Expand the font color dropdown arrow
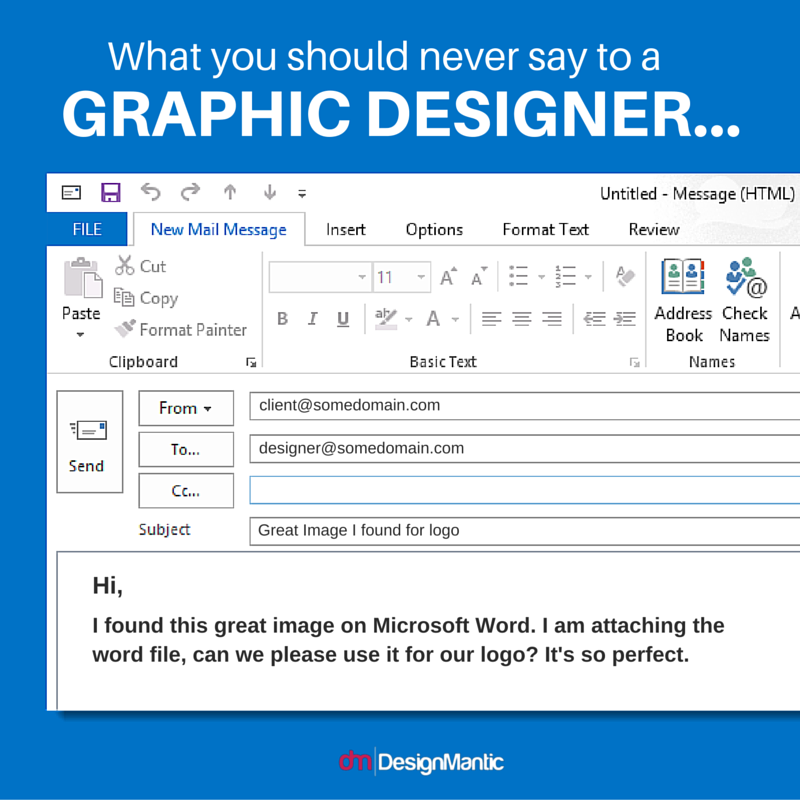This screenshot has height=800, width=800. click(x=455, y=320)
